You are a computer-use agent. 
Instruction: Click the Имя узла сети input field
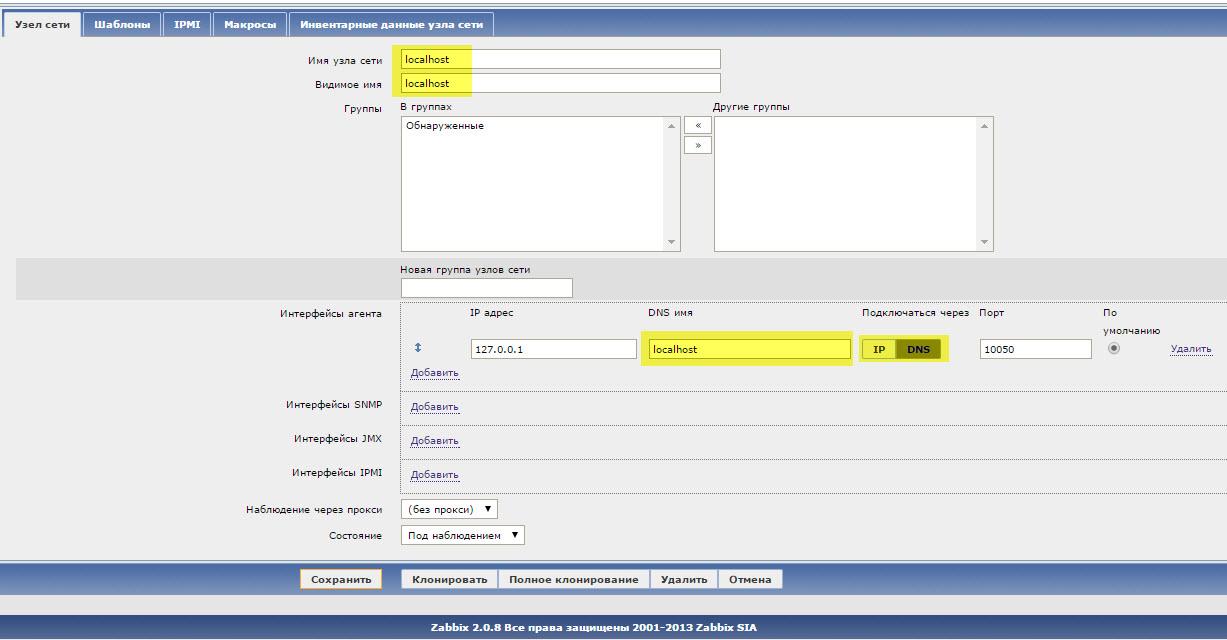(x=560, y=59)
